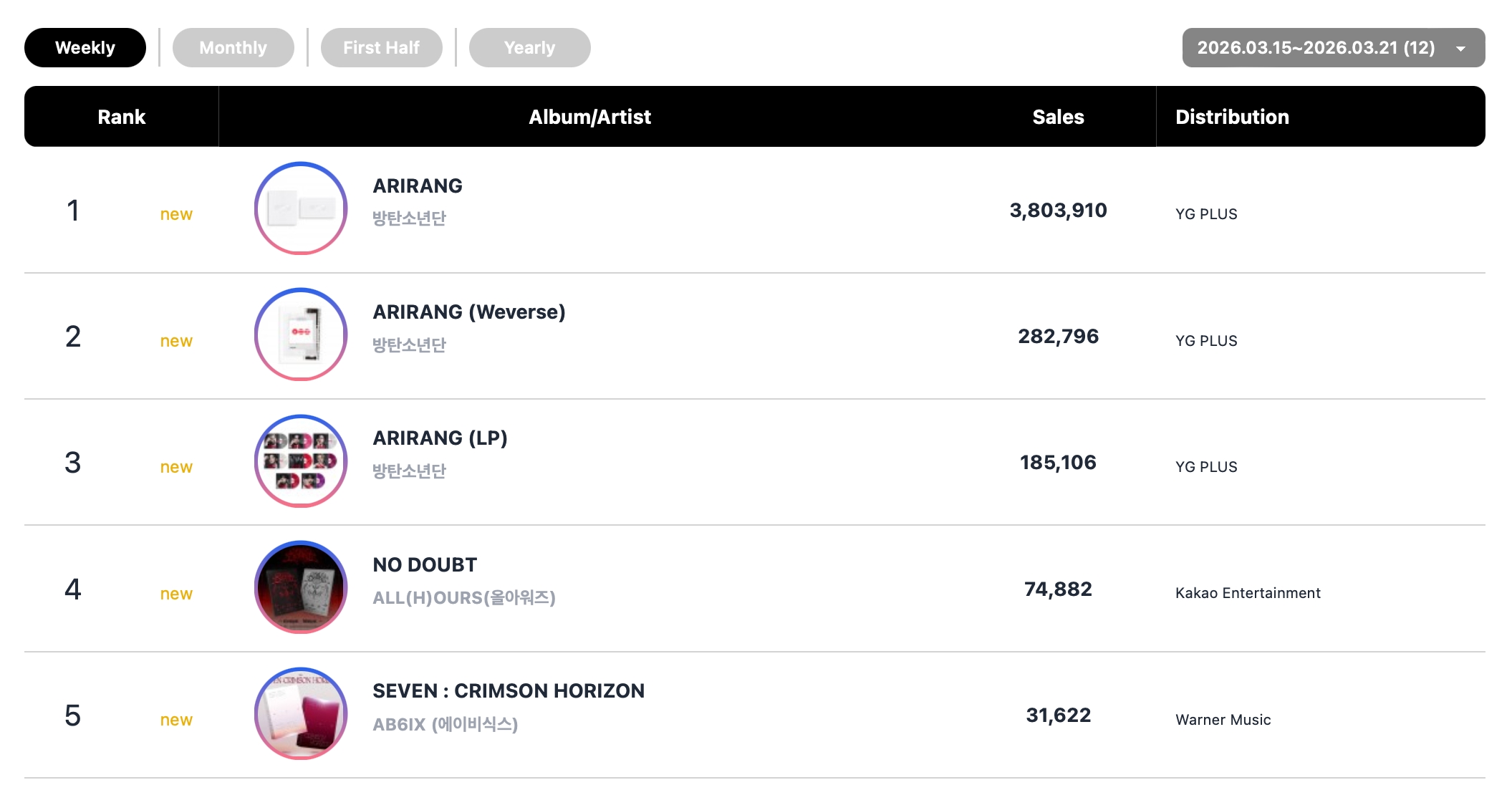Open the week date range dropdown
Viewport: 1512px width, 790px height.
(x=1316, y=48)
